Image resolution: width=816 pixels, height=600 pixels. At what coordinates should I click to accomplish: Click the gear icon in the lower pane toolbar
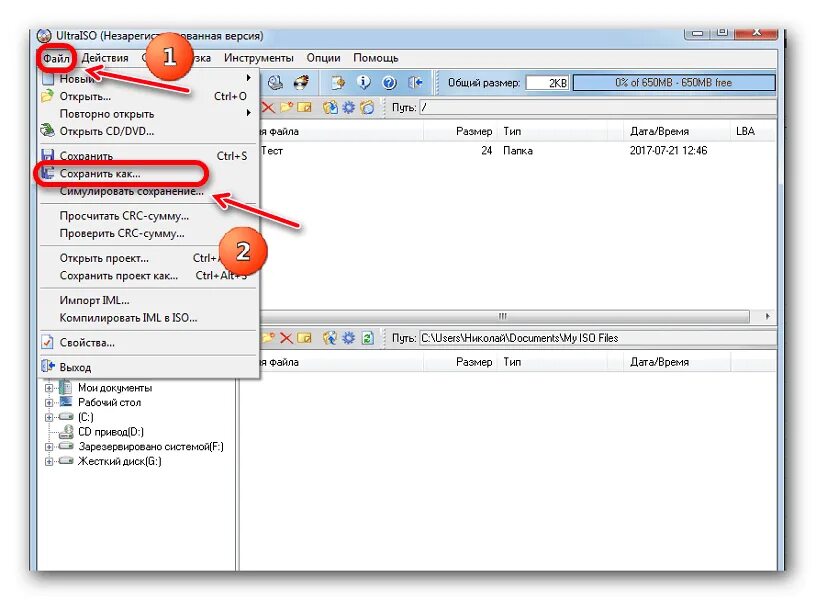pyautogui.click(x=348, y=338)
